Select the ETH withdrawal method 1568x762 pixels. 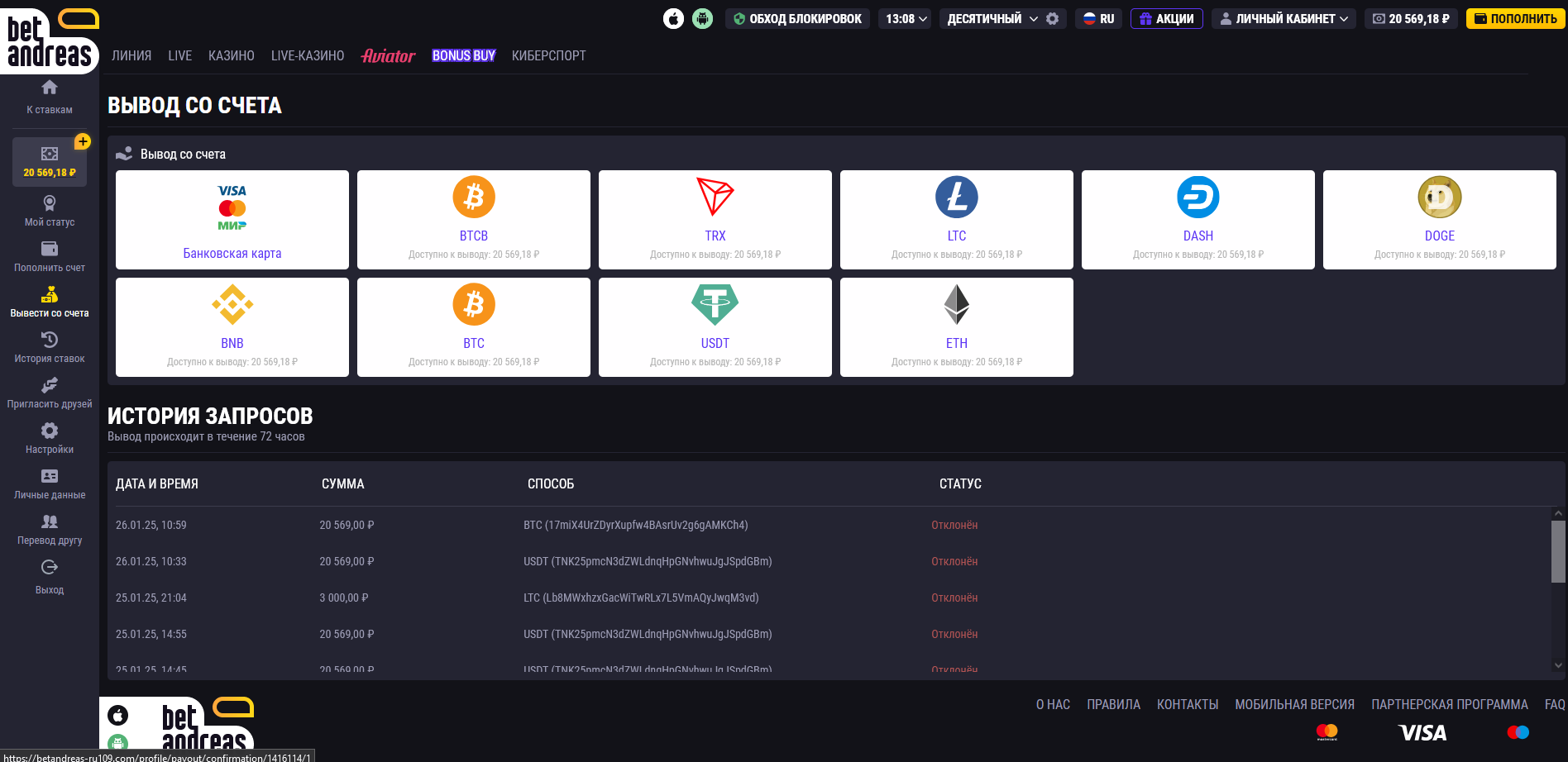pos(957,327)
